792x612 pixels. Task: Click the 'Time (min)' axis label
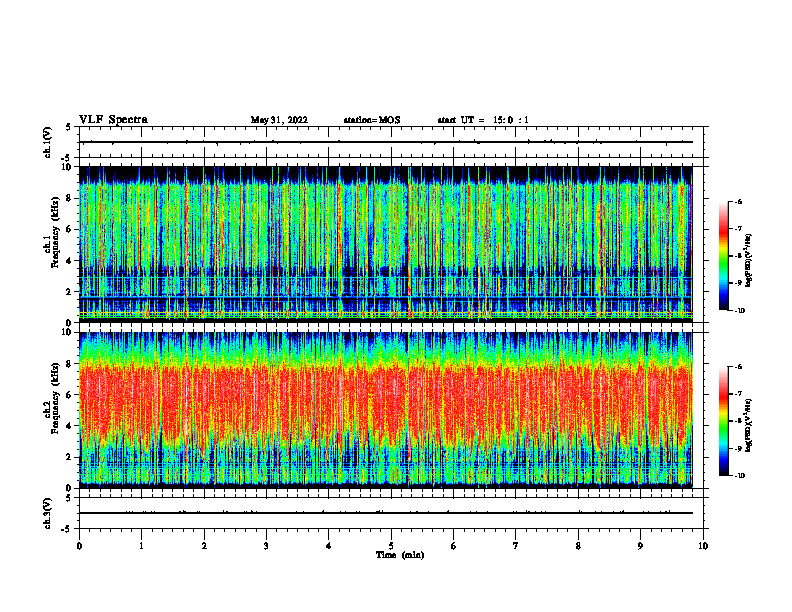pos(400,555)
